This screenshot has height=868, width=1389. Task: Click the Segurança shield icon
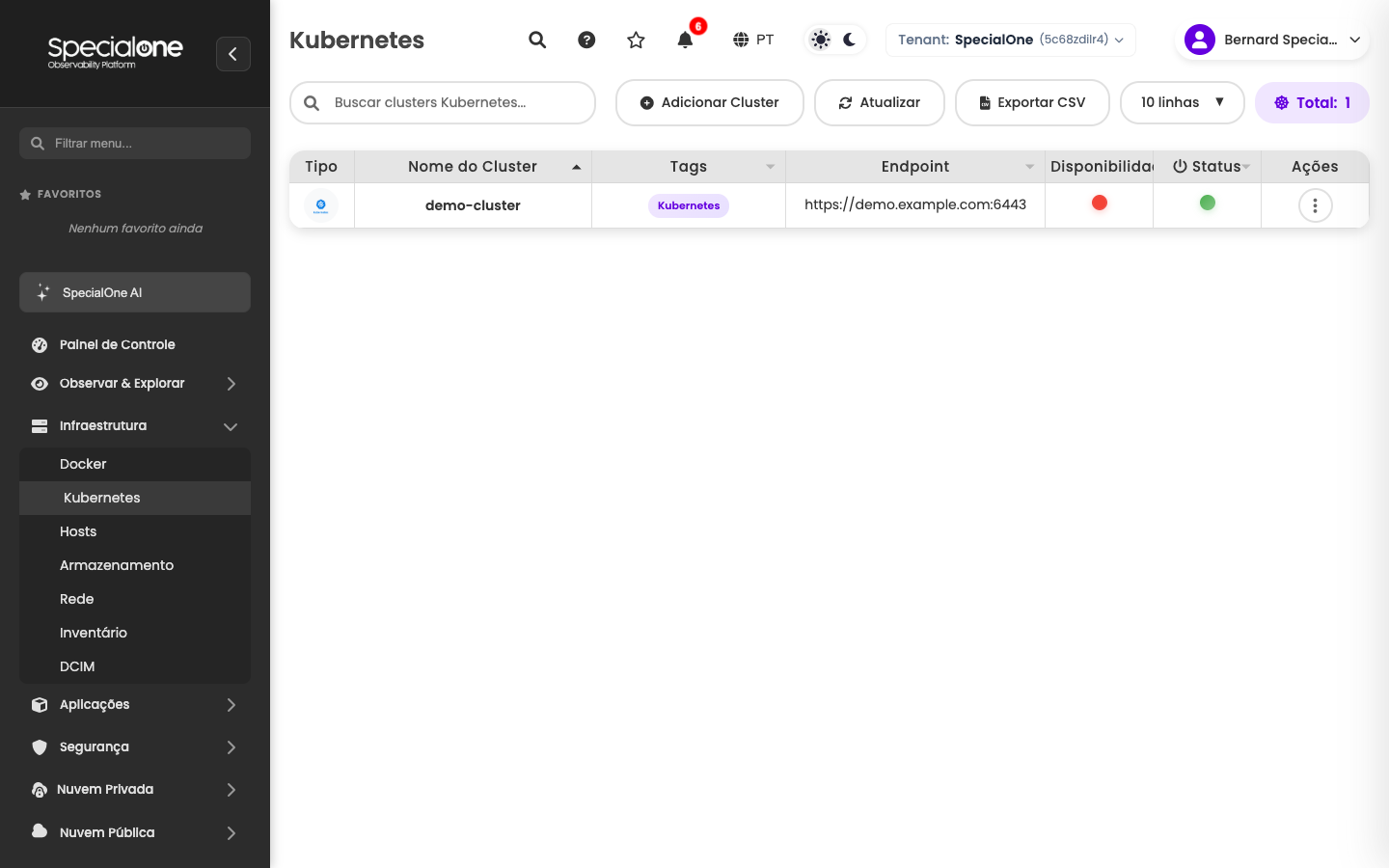40,747
